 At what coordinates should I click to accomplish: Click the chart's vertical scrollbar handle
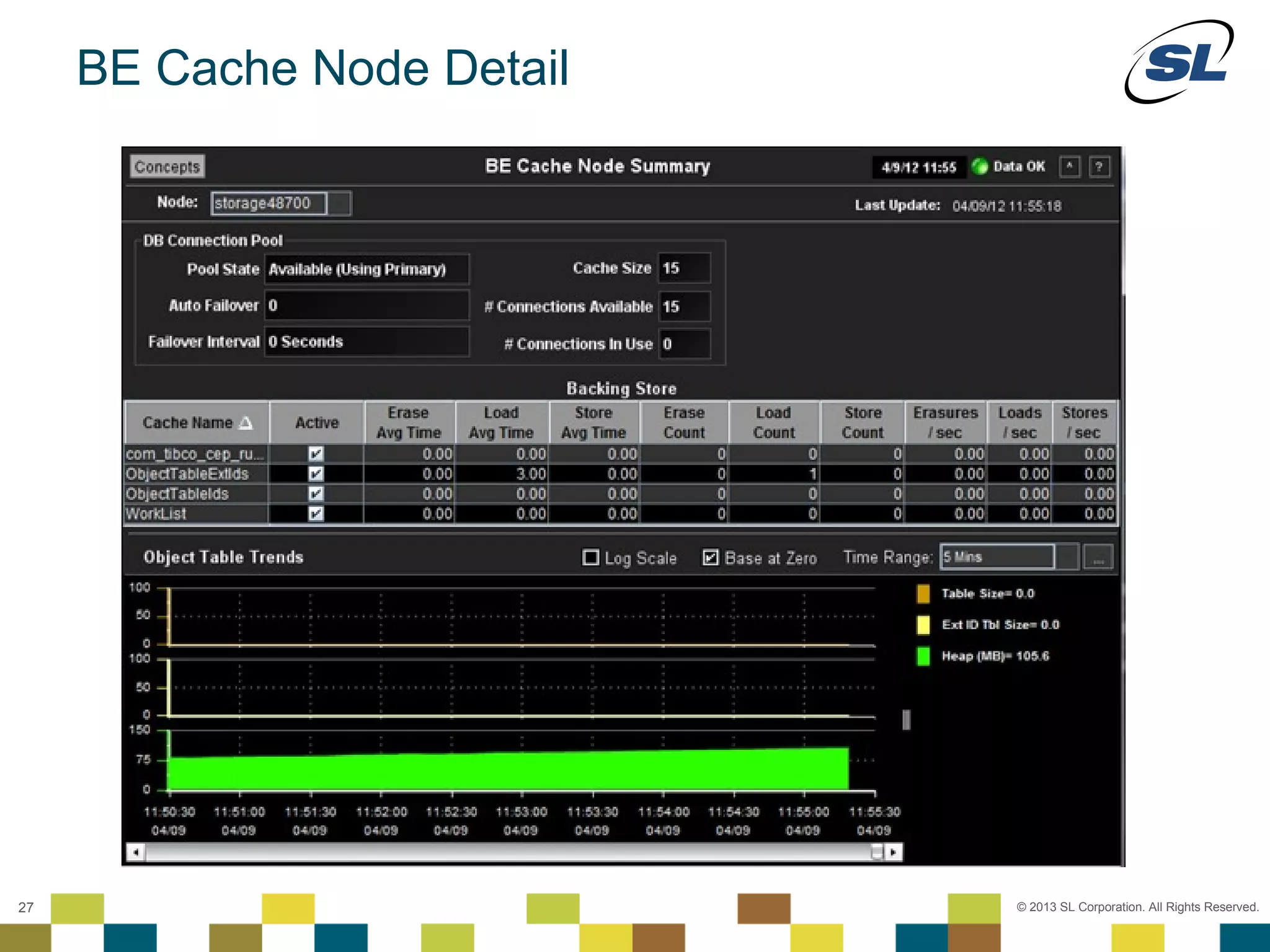tap(906, 720)
